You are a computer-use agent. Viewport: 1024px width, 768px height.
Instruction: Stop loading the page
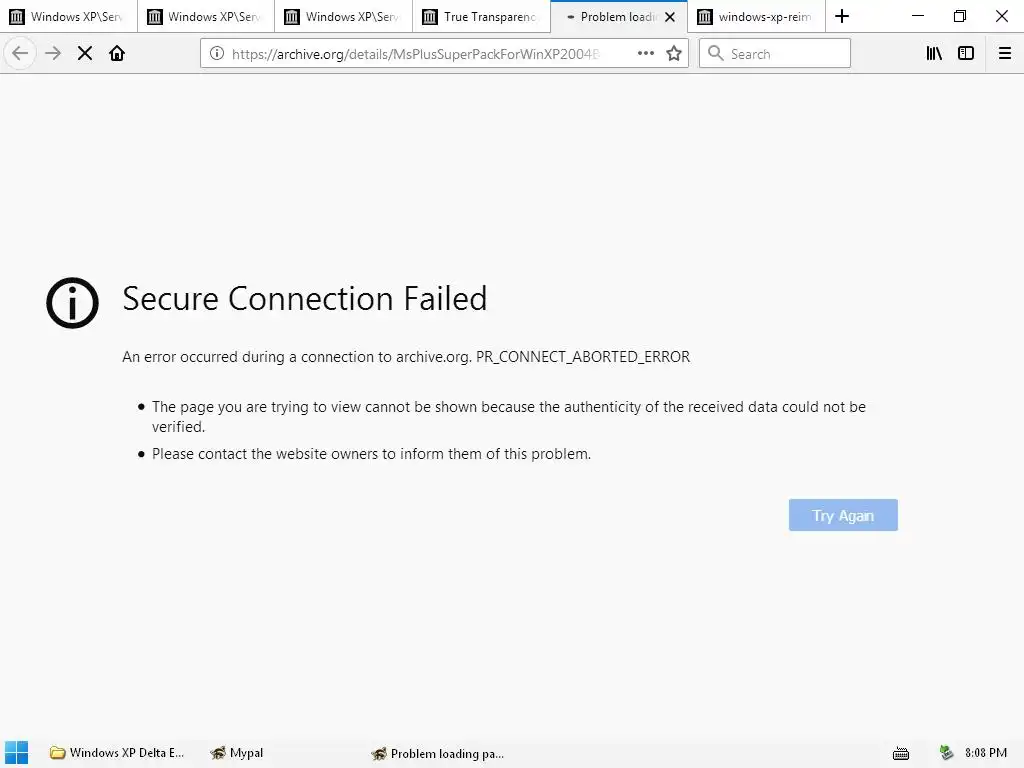[85, 53]
